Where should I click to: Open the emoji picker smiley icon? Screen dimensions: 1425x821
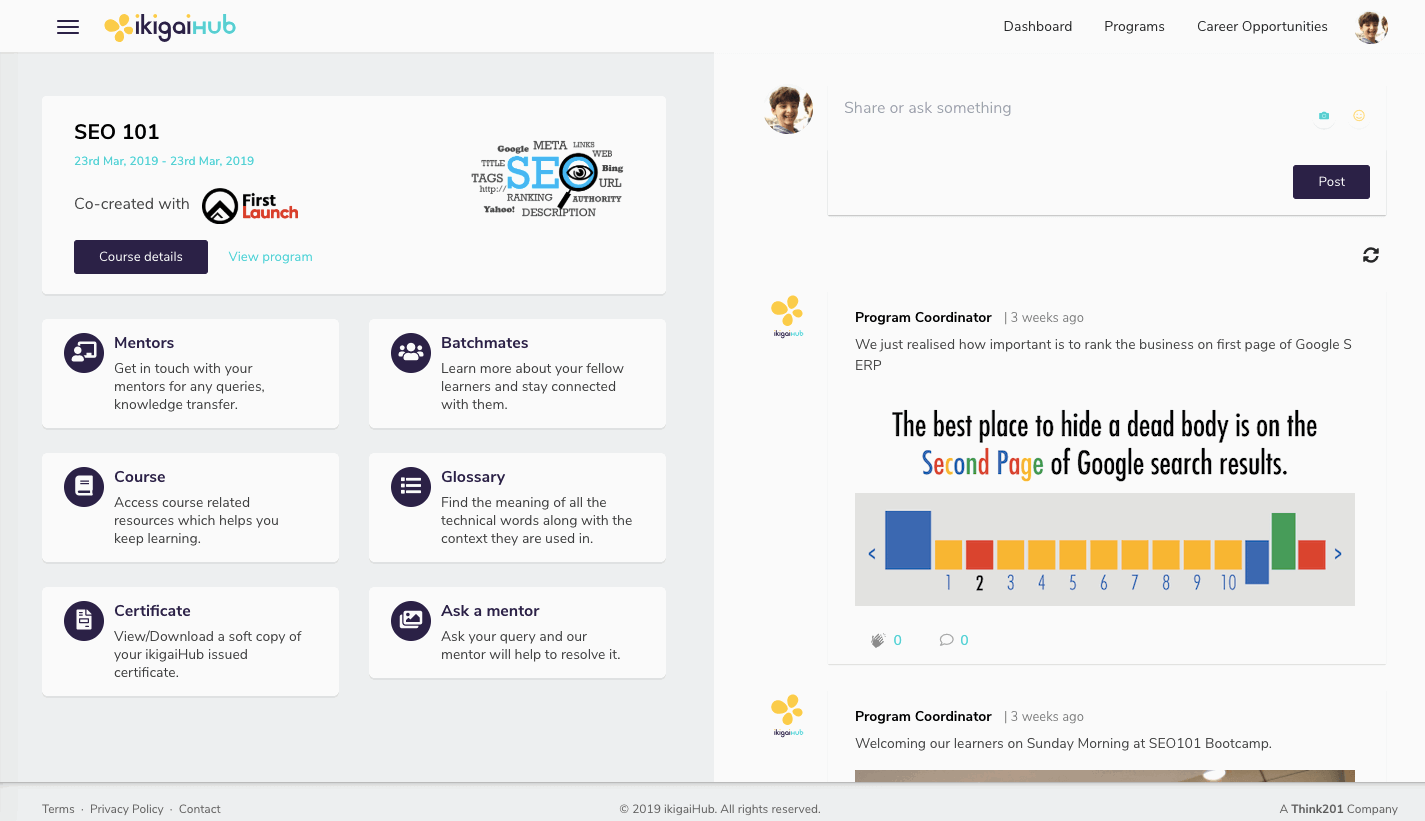(1359, 116)
